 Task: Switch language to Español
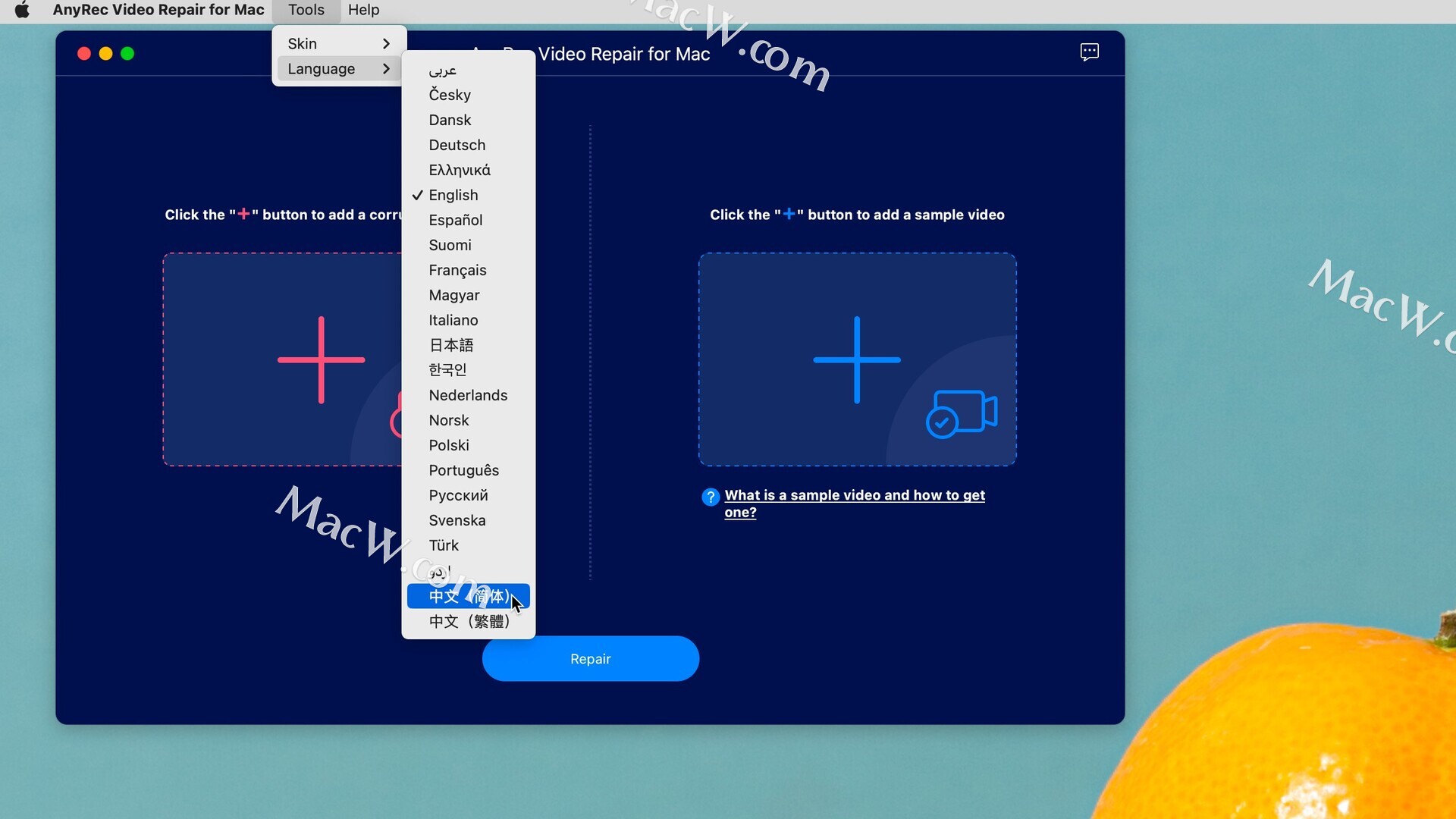(x=469, y=220)
